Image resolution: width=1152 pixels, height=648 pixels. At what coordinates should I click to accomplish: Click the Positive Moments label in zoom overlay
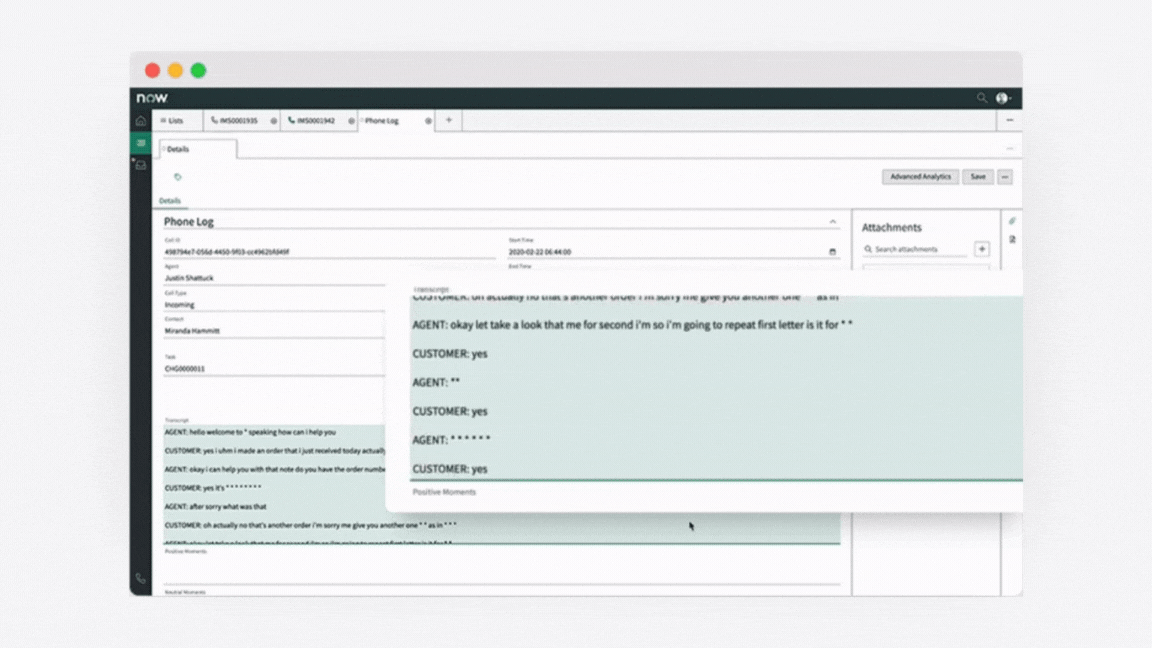tap(444, 492)
